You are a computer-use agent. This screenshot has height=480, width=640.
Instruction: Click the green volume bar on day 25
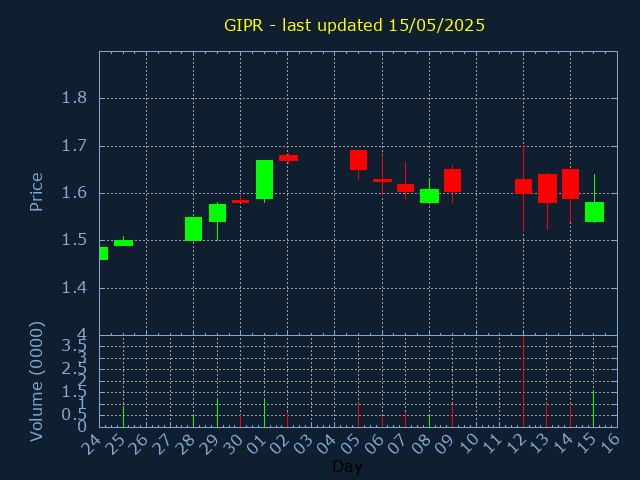click(x=123, y=416)
